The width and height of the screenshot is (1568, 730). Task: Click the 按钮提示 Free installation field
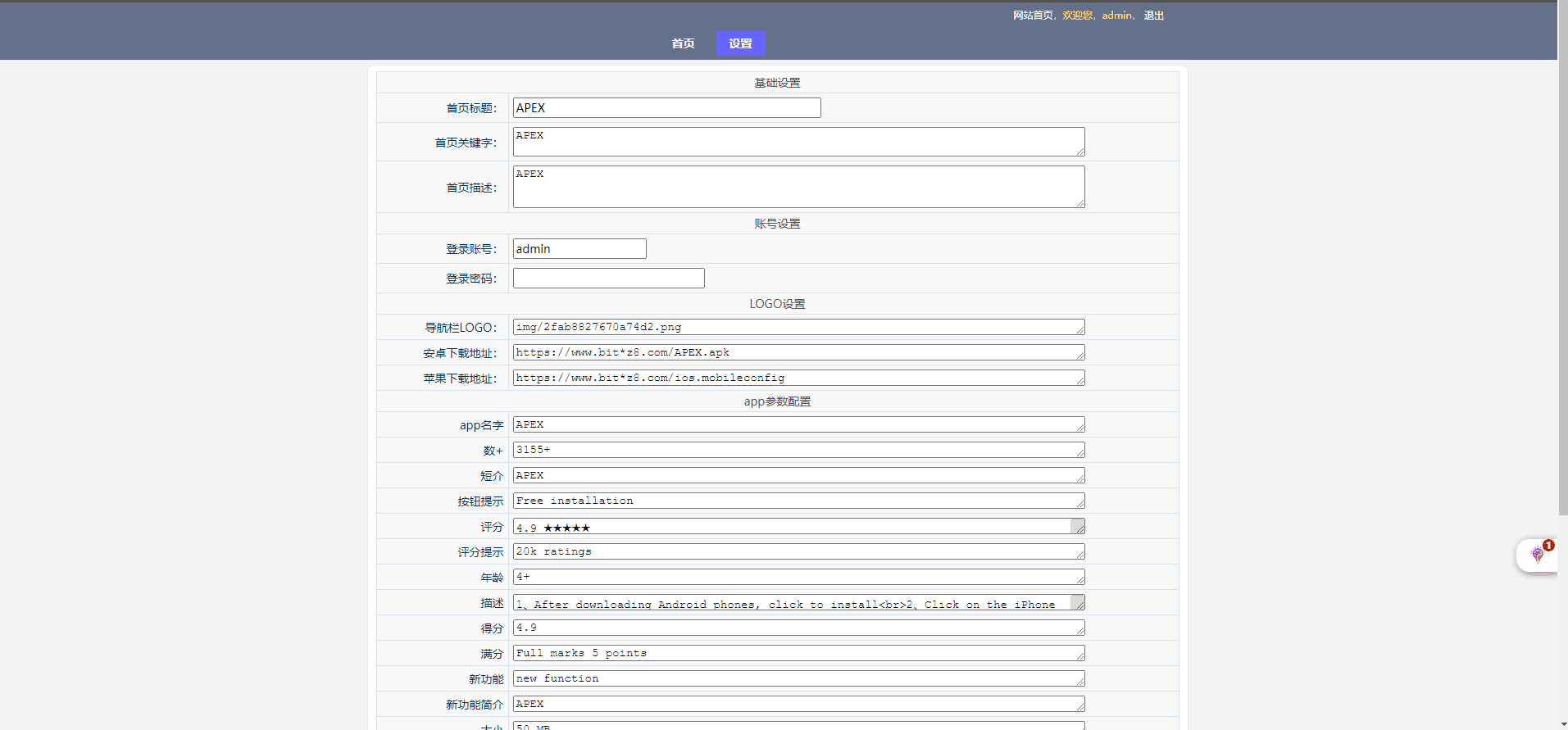click(798, 501)
